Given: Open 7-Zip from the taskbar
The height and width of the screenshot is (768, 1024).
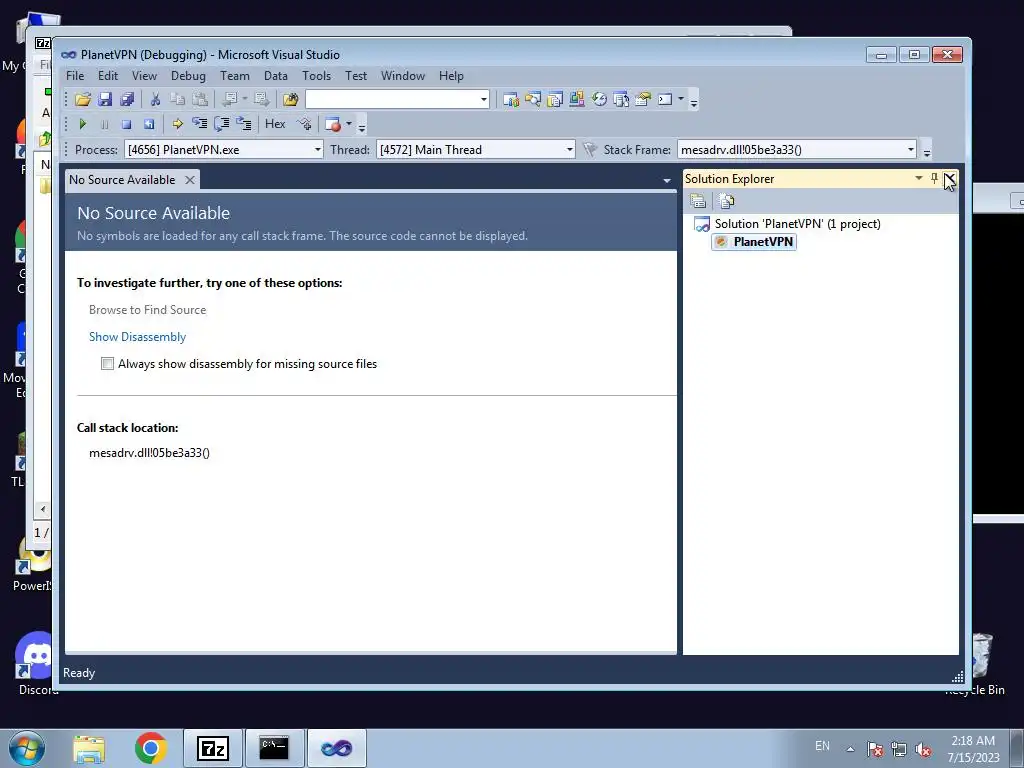Looking at the screenshot, I should click(x=212, y=748).
